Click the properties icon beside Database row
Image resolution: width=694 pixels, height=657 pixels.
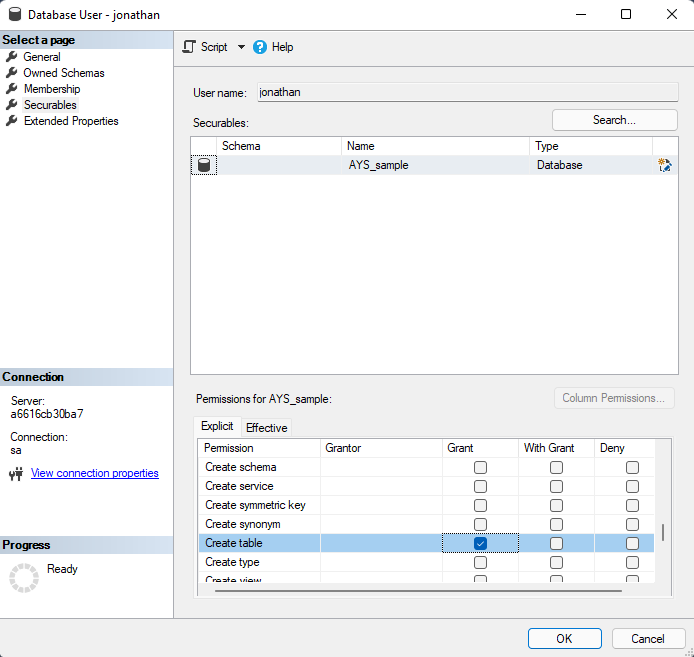coord(665,165)
